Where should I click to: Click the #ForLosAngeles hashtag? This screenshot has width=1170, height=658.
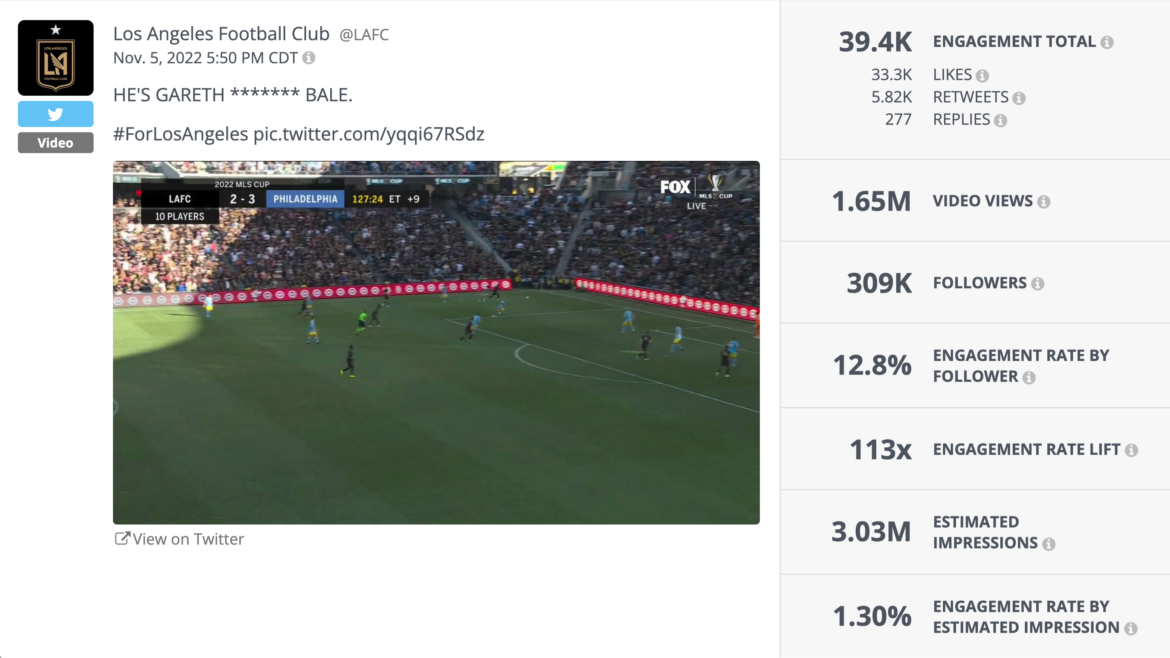180,134
